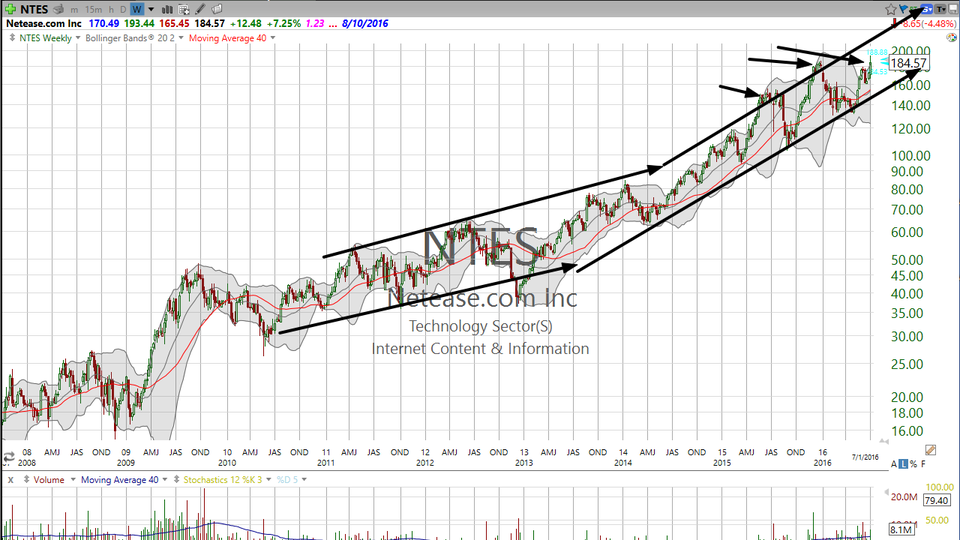Close the lower pane with the X
This screenshot has height=540, width=960.
pos(10,479)
